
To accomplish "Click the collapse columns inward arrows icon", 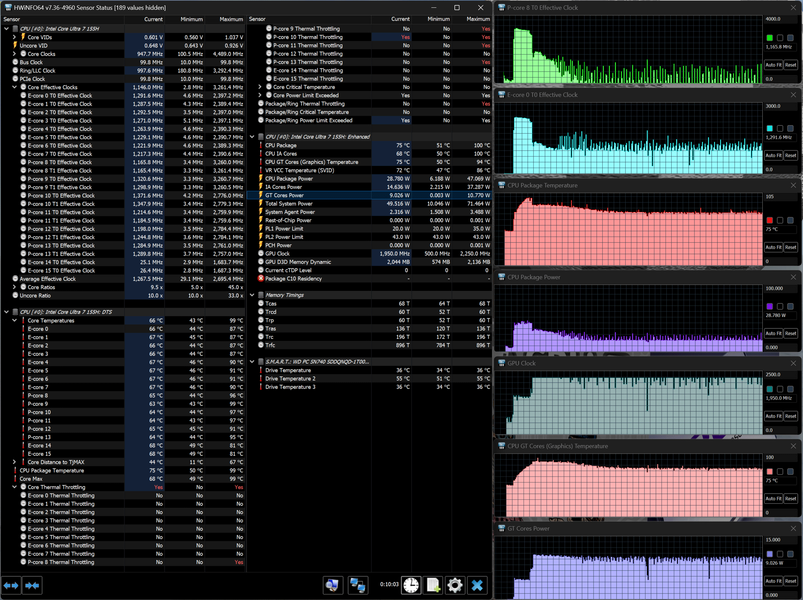I will click(32, 585).
